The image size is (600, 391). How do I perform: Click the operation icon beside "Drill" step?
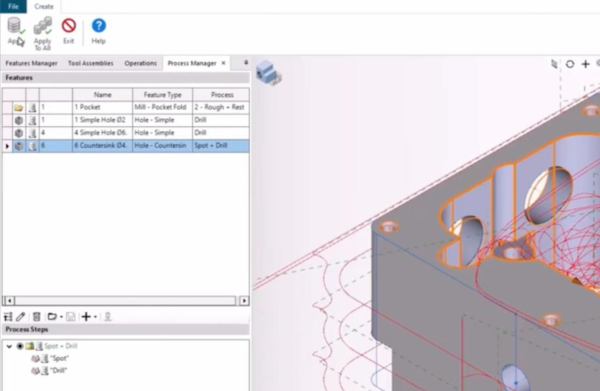click(35, 371)
